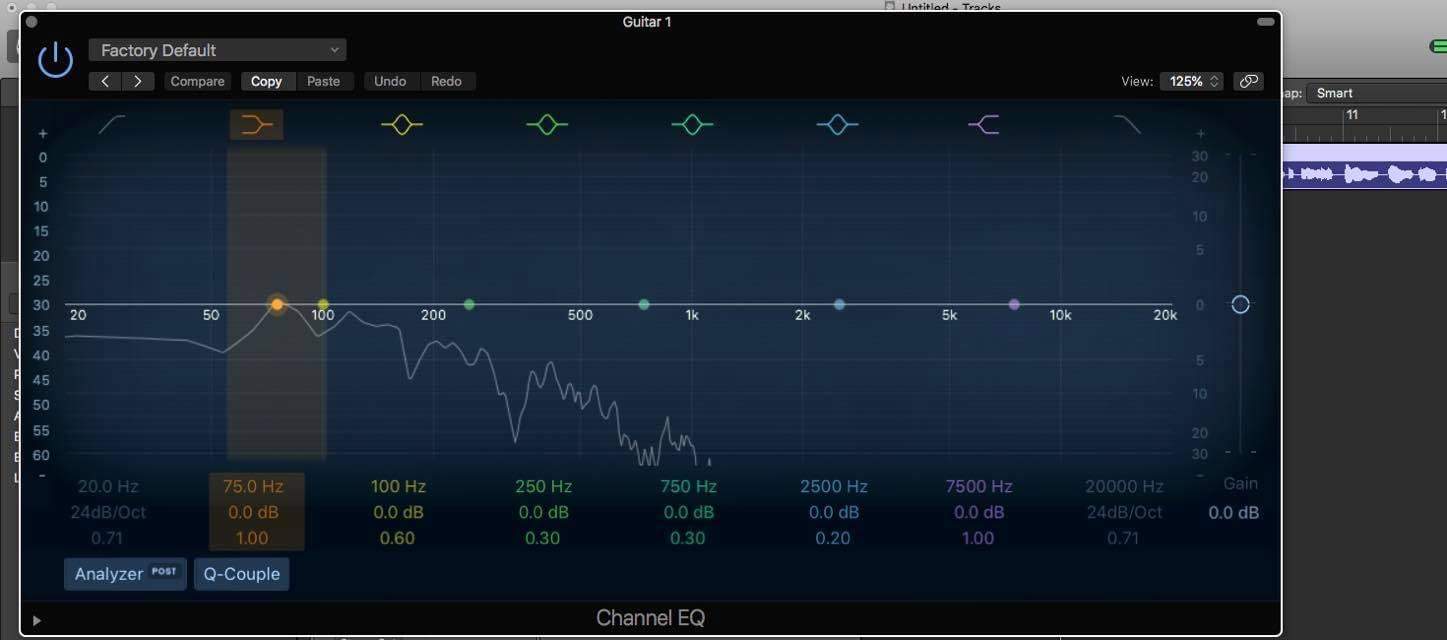Toggle the Q-Couple button
The height and width of the screenshot is (640, 1447).
click(241, 574)
